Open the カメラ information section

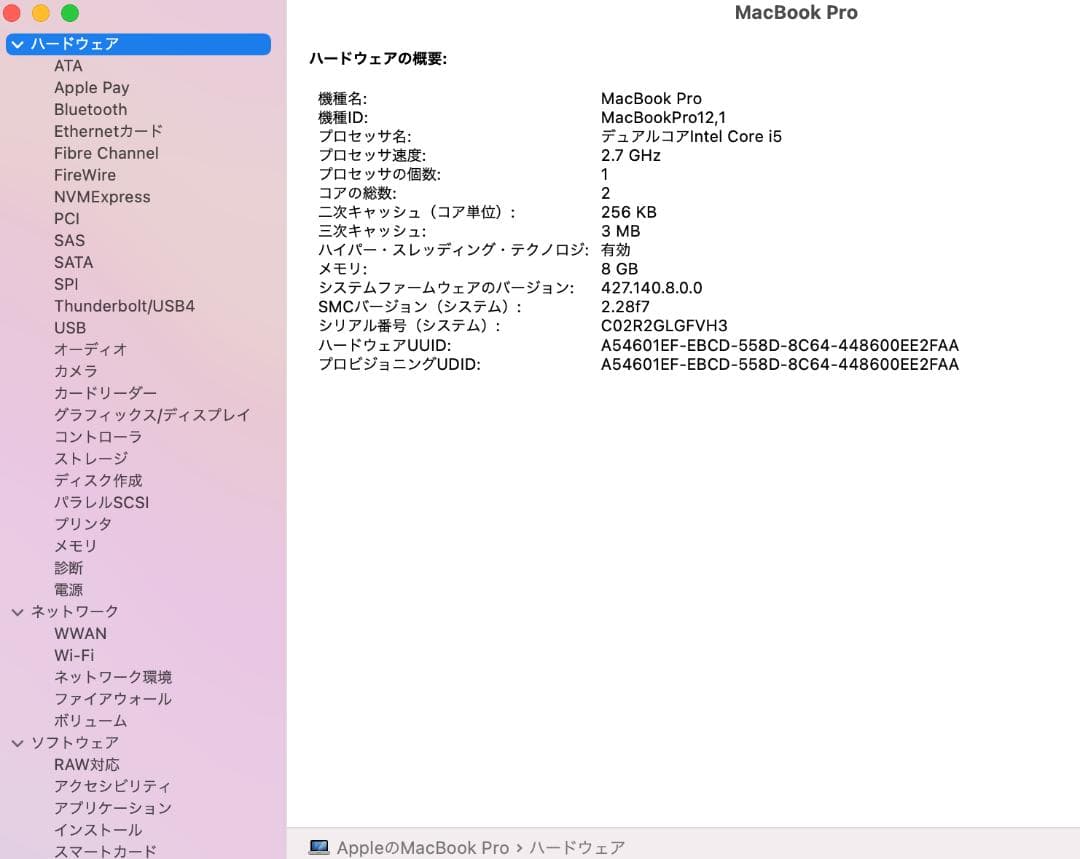76,371
